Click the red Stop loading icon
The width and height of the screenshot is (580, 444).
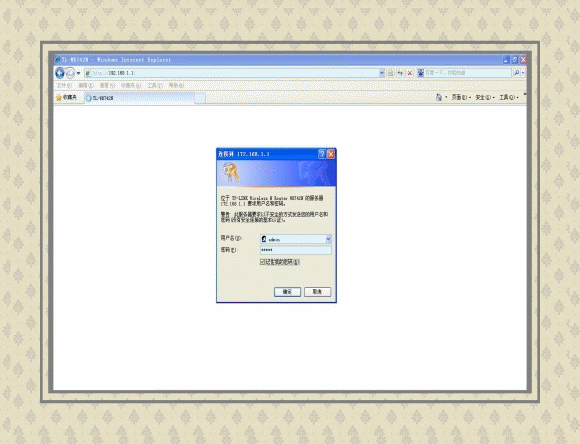[410, 73]
